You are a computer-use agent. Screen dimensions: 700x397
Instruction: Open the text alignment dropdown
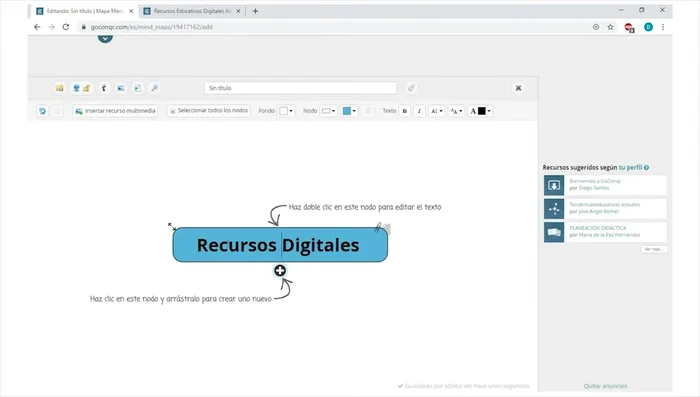(x=437, y=111)
